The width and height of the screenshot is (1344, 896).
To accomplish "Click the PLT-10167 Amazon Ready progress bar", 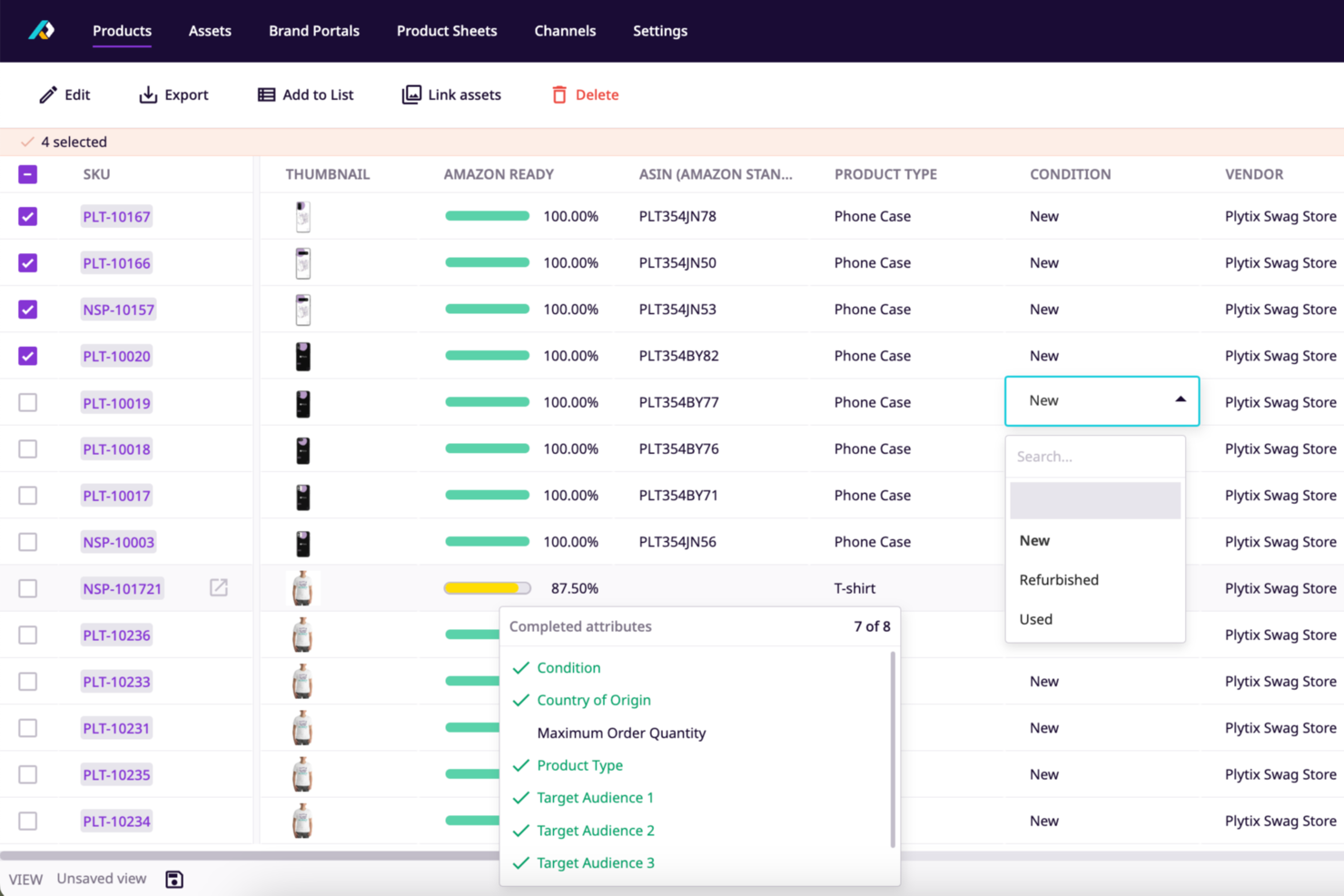I will click(487, 216).
